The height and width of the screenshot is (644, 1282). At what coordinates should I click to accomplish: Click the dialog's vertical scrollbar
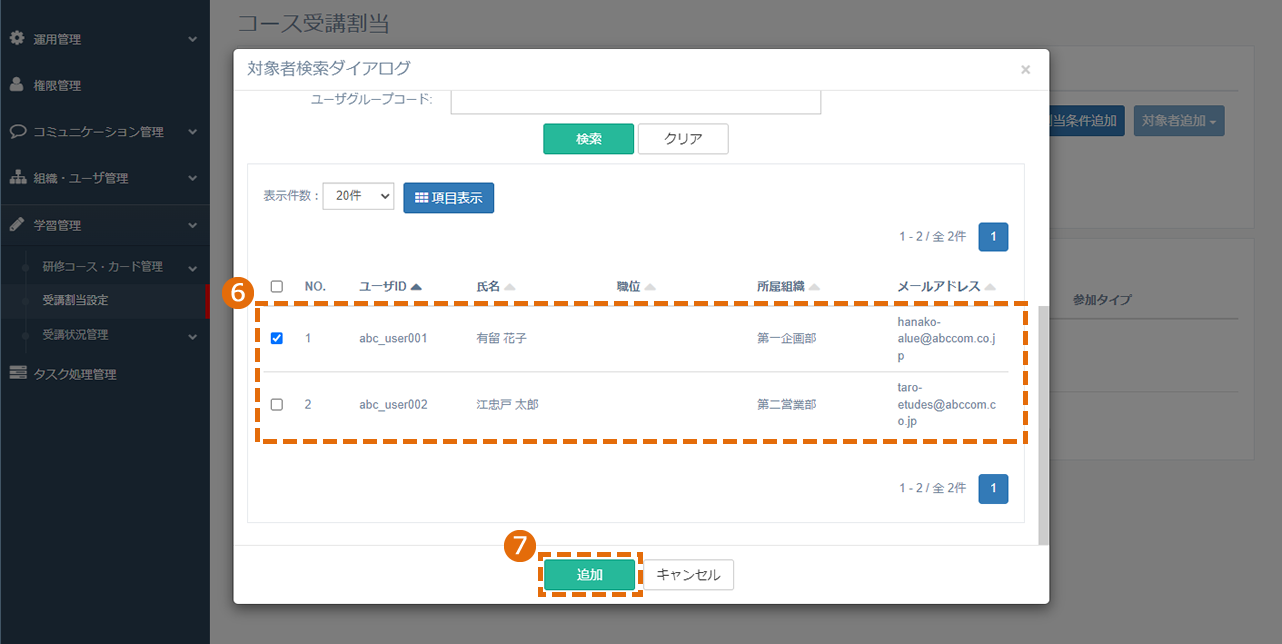coord(1043,425)
